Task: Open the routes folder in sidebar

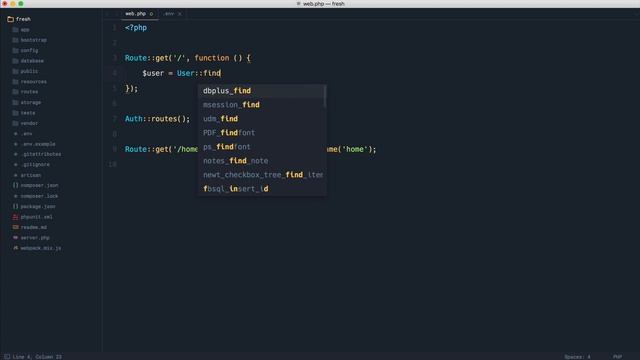Action: coord(29,92)
